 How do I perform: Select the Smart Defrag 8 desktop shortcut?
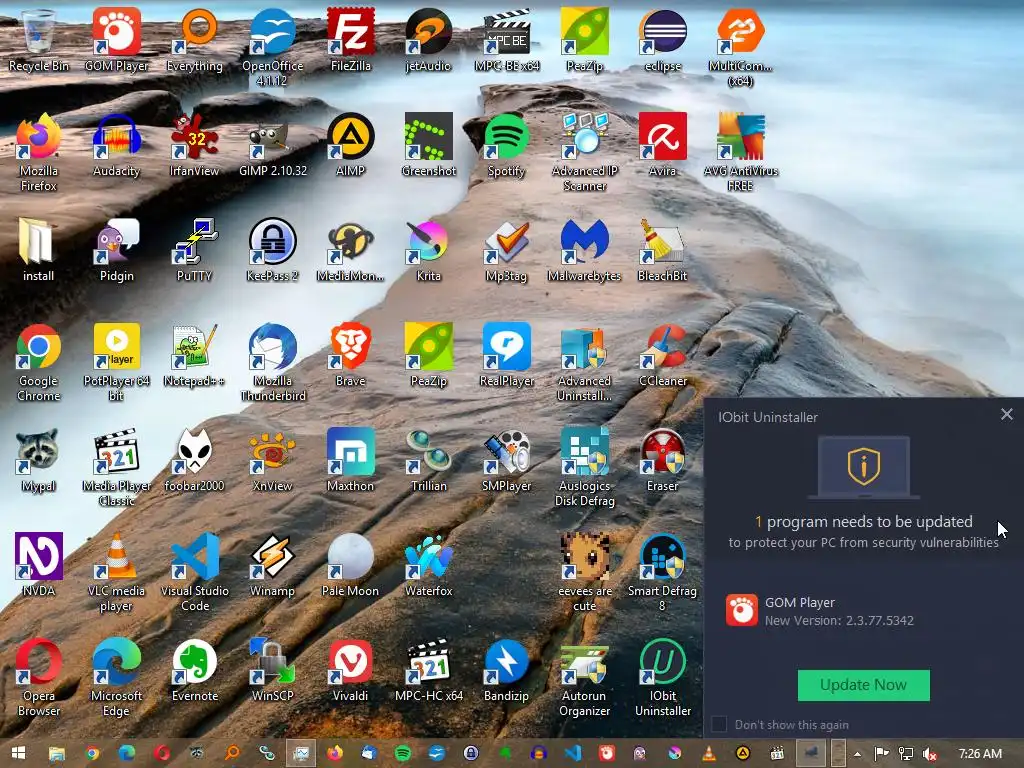[x=662, y=573]
